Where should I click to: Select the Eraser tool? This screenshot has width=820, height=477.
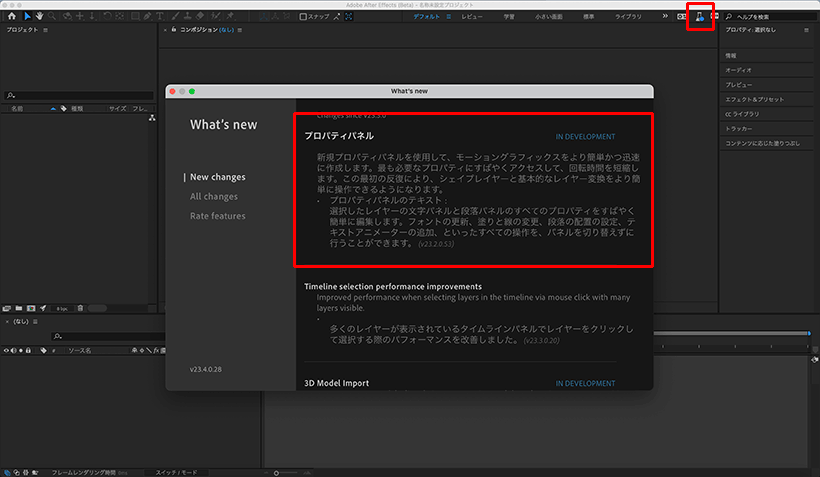point(200,16)
